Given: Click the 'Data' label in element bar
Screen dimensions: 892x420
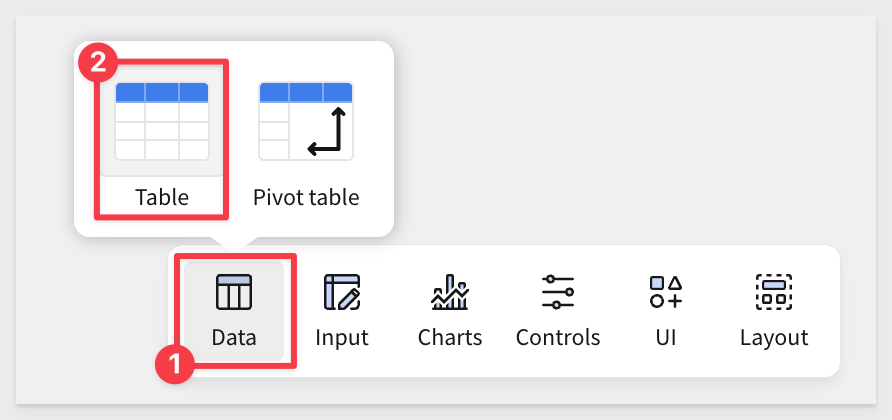Looking at the screenshot, I should 234,337.
